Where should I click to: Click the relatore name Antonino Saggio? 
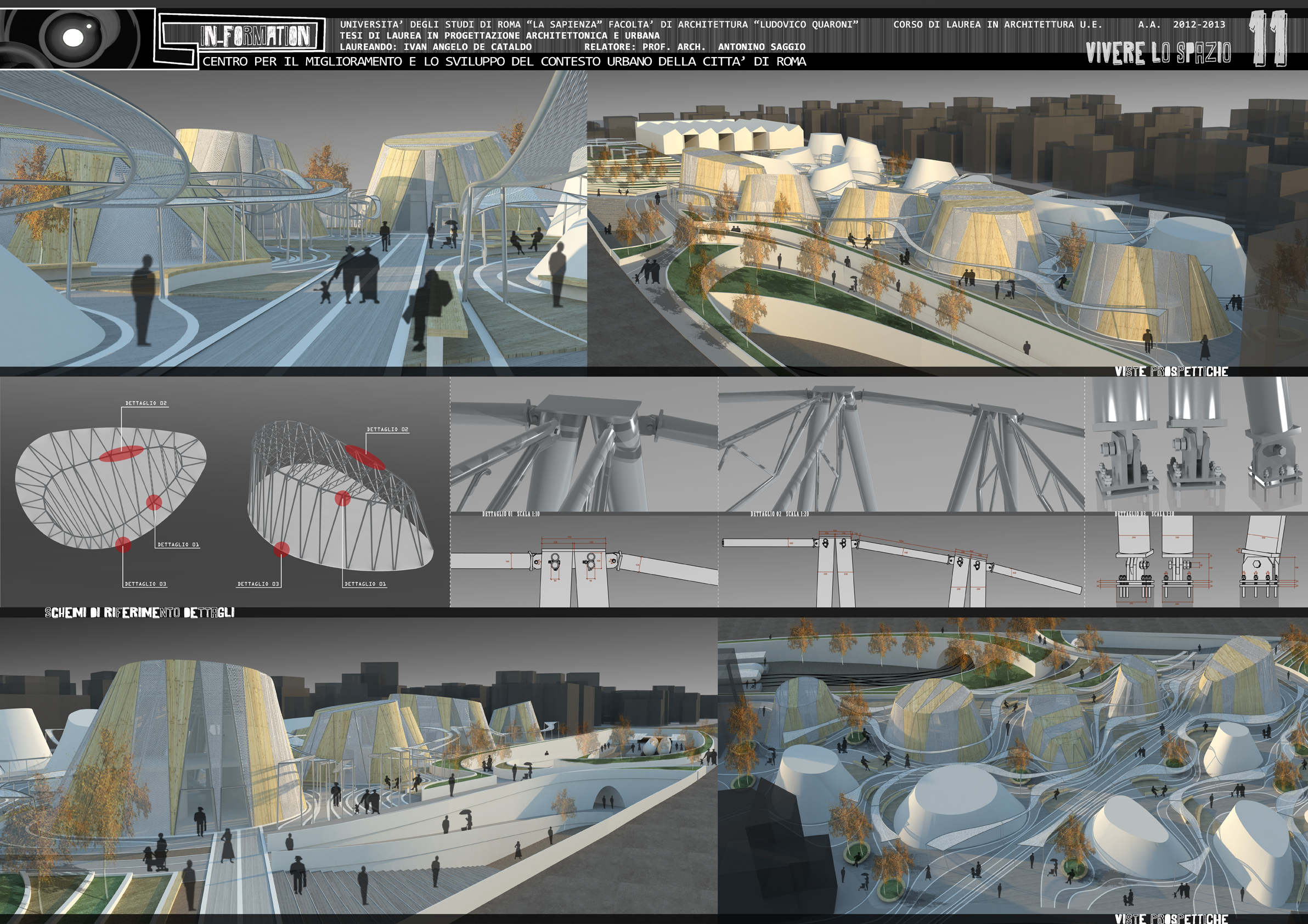click(761, 47)
